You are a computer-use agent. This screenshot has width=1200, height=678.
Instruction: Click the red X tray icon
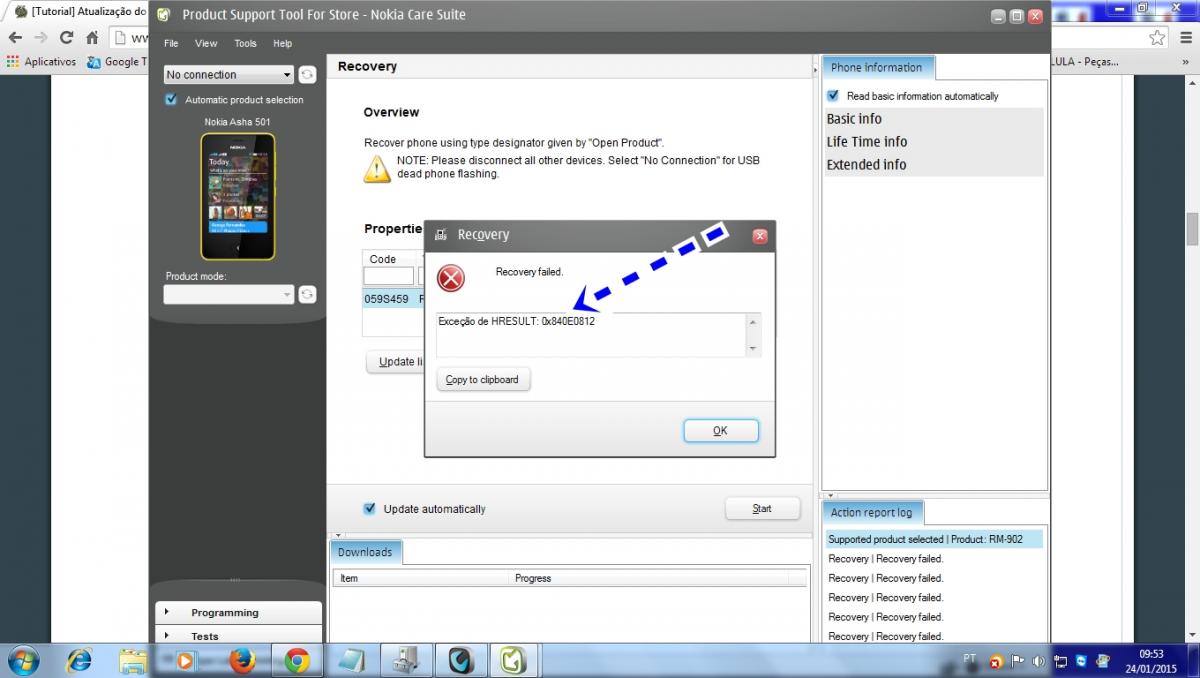click(x=996, y=662)
